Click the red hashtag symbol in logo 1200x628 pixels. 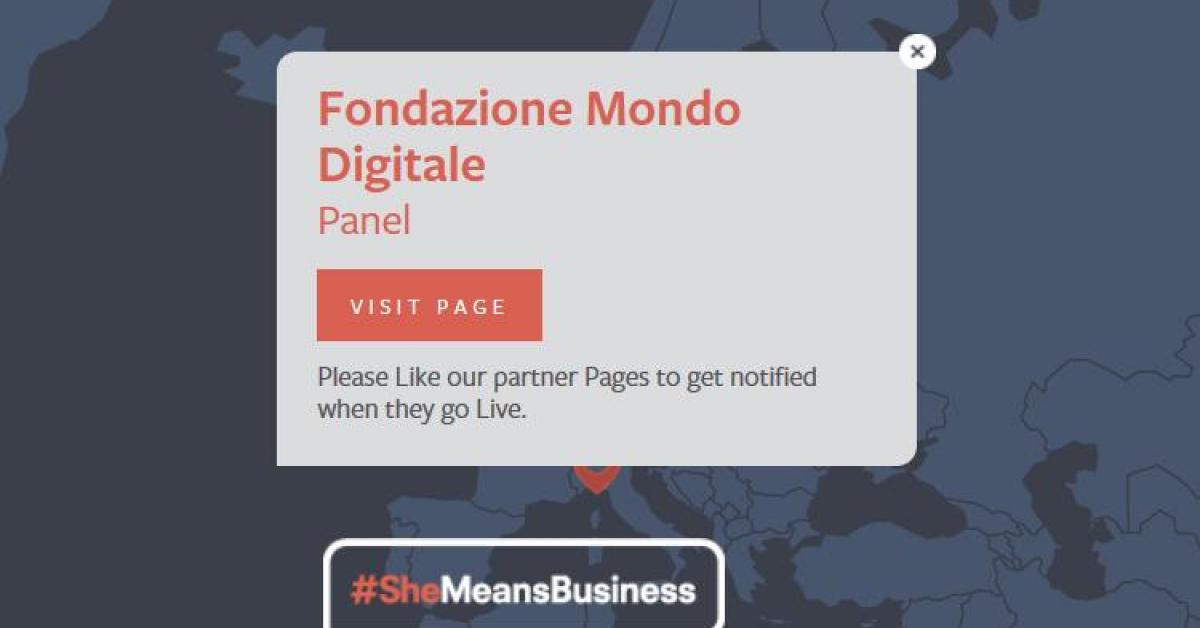pos(361,591)
